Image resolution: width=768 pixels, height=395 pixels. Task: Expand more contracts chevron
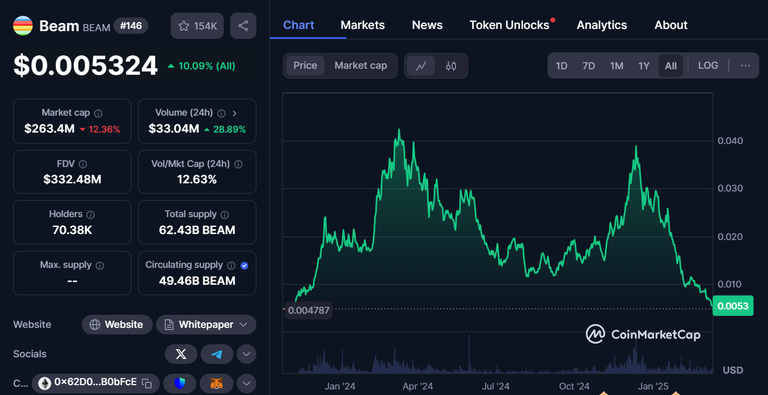(246, 383)
